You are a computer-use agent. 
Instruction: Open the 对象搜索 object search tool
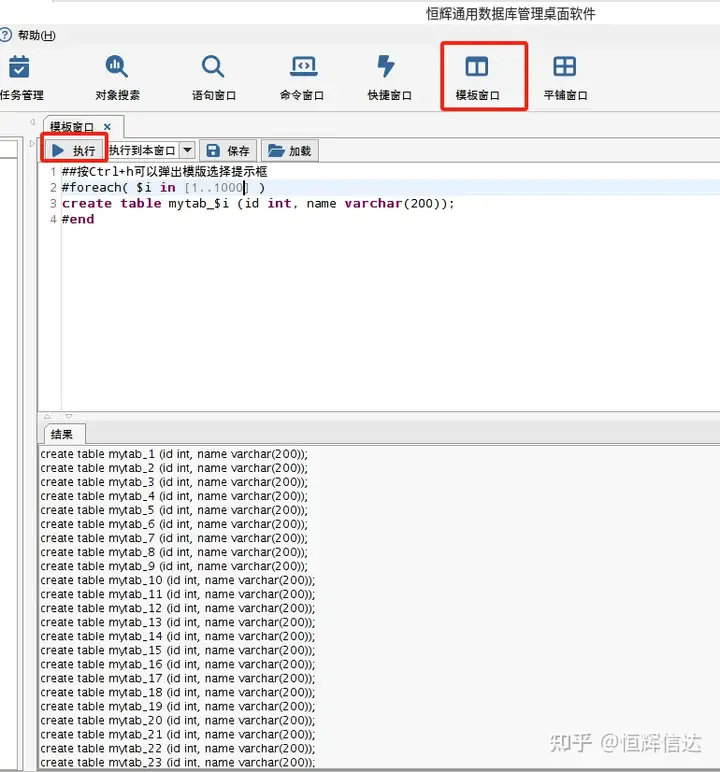click(x=117, y=77)
